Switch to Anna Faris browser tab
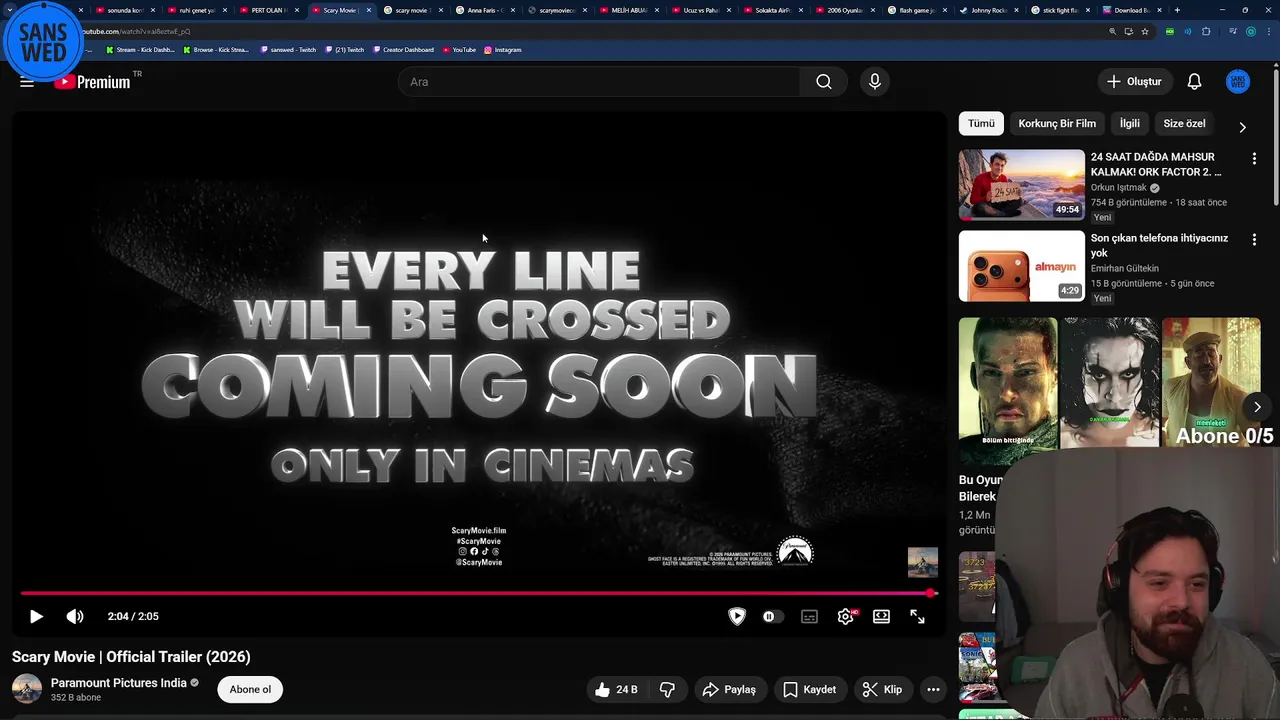This screenshot has width=1280, height=720. click(485, 10)
